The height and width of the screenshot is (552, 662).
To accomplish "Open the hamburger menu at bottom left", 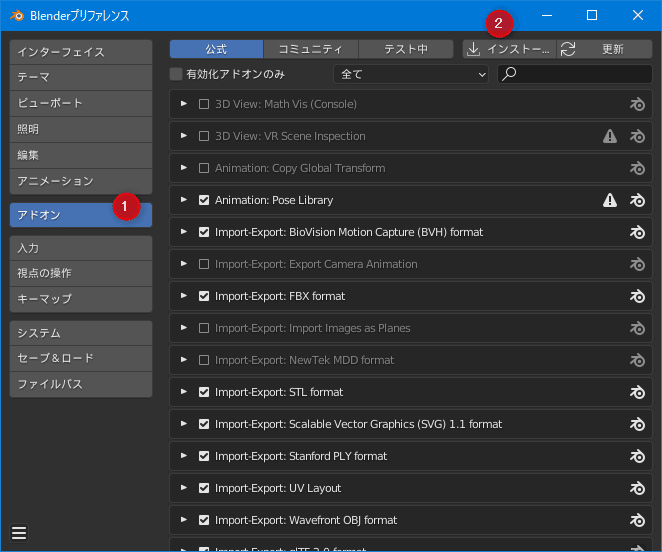I will point(19,533).
